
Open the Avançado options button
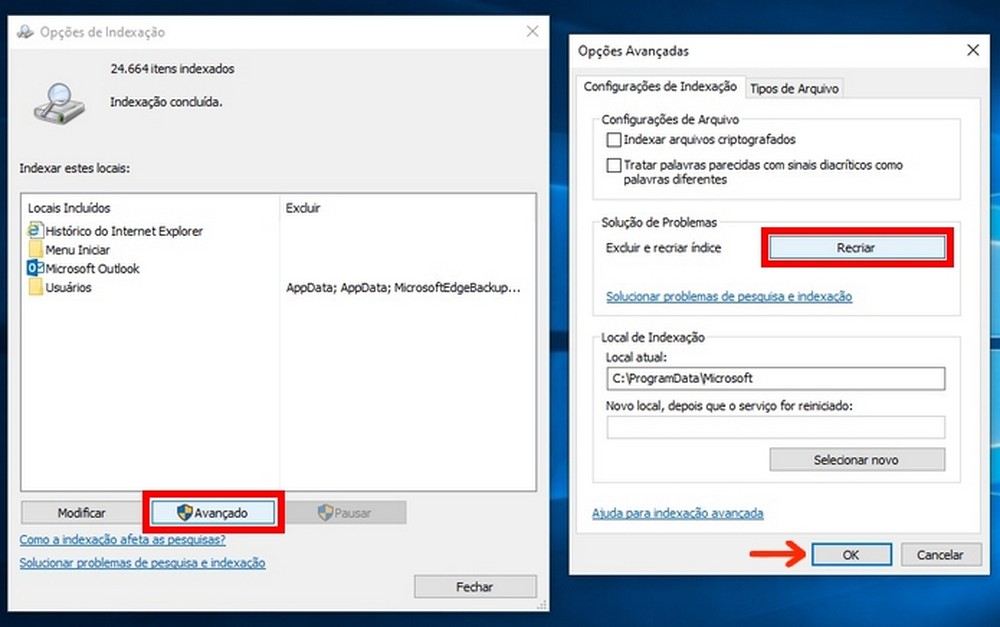tap(213, 513)
